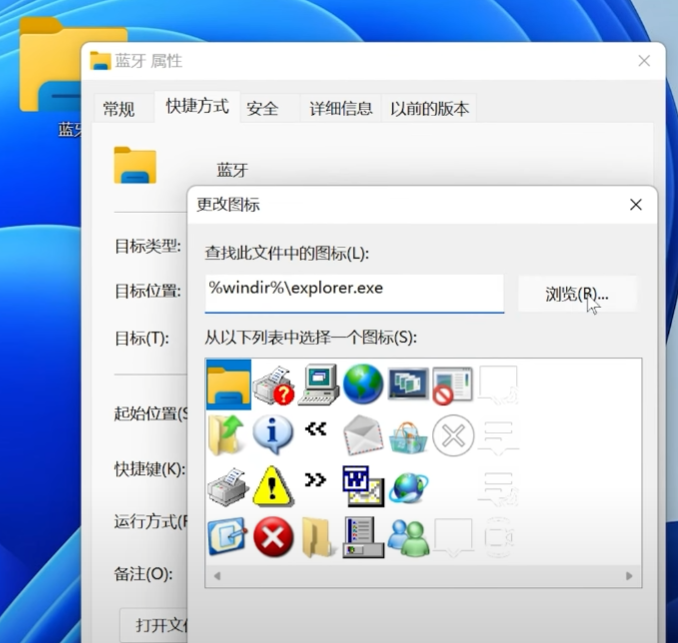Select the red circle X error icon
Image resolution: width=678 pixels, height=643 pixels.
(x=273, y=537)
